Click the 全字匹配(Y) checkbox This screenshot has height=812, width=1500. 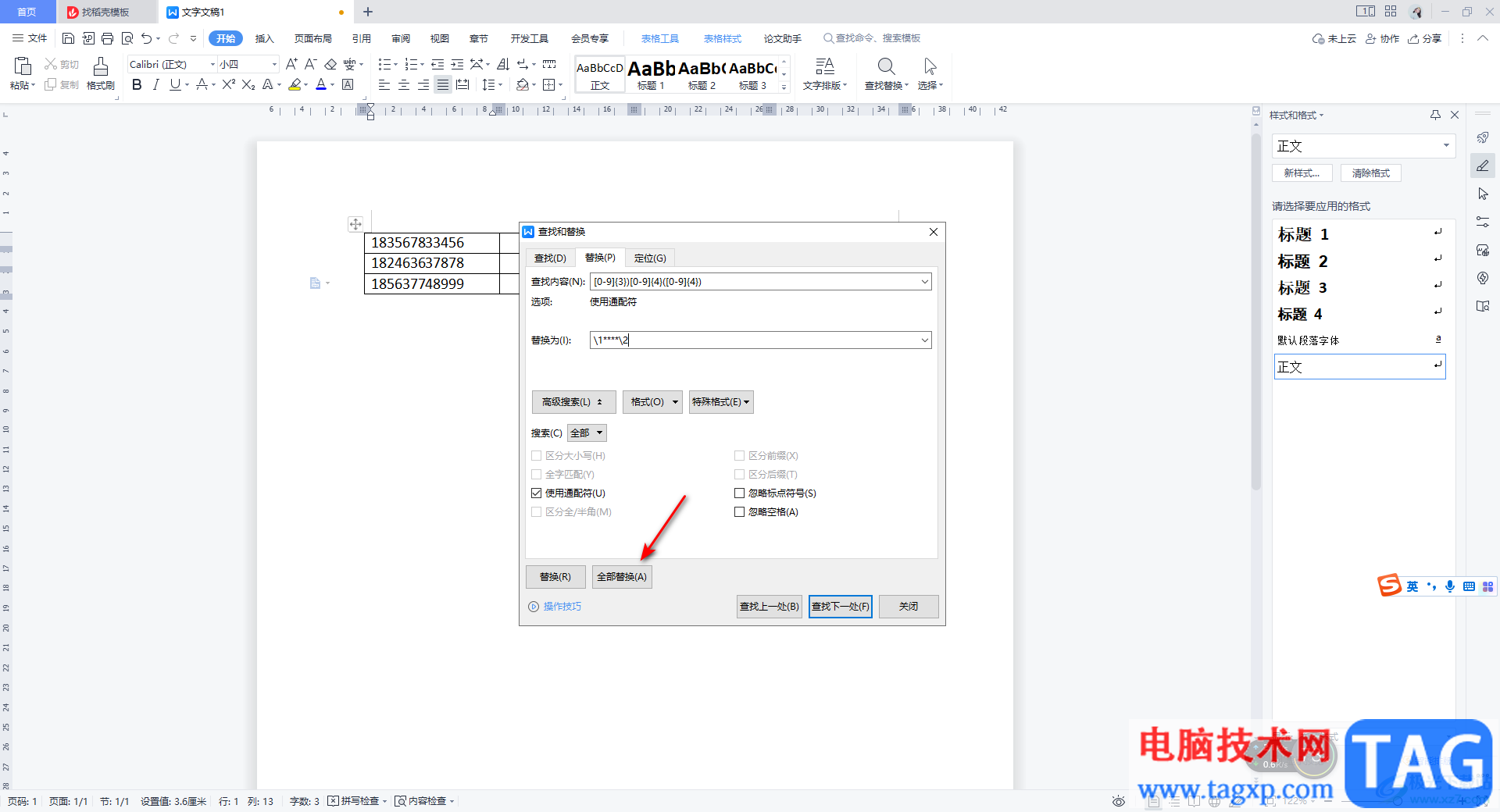536,475
